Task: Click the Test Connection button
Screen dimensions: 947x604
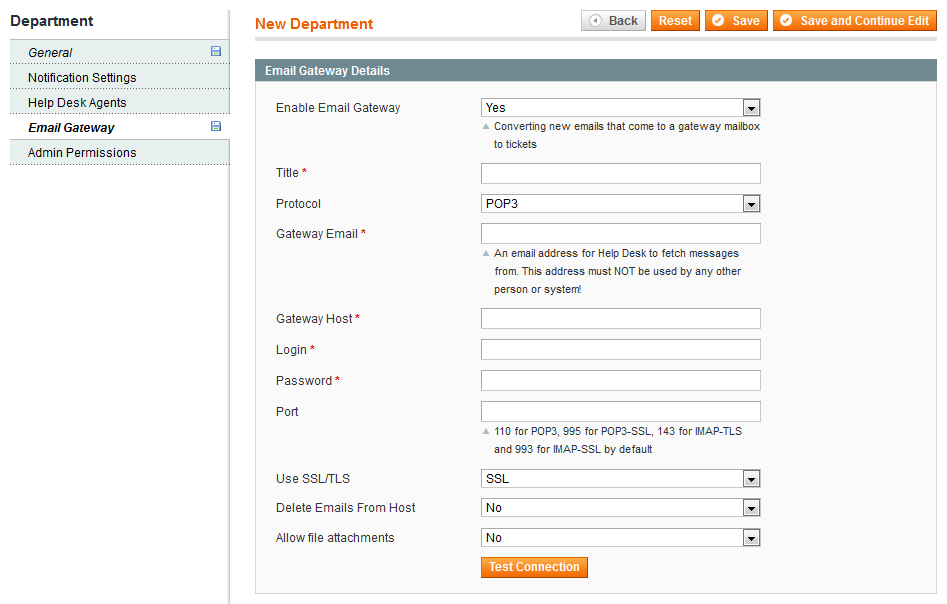Action: click(x=534, y=567)
